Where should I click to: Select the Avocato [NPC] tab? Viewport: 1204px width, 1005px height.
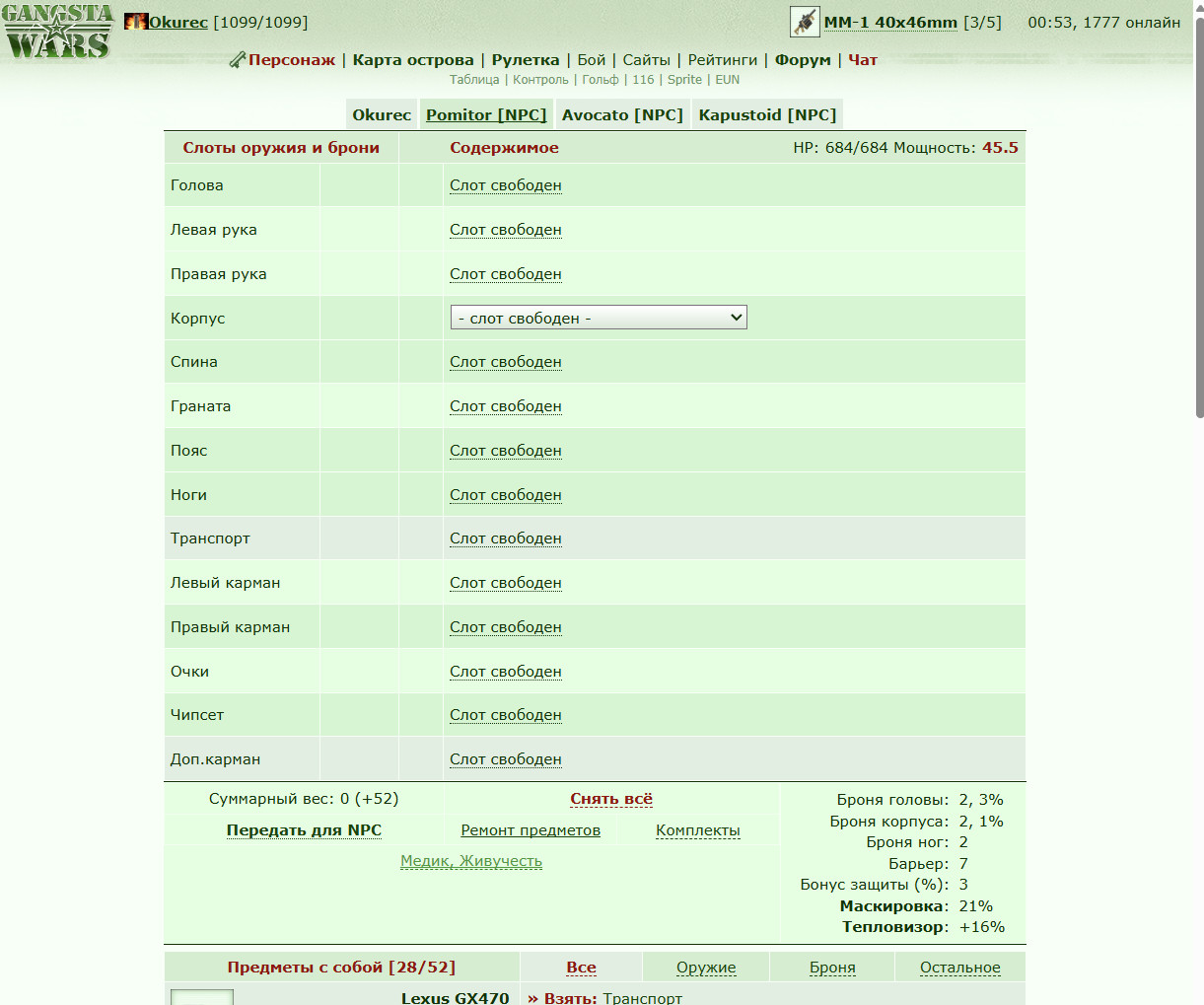click(x=622, y=114)
